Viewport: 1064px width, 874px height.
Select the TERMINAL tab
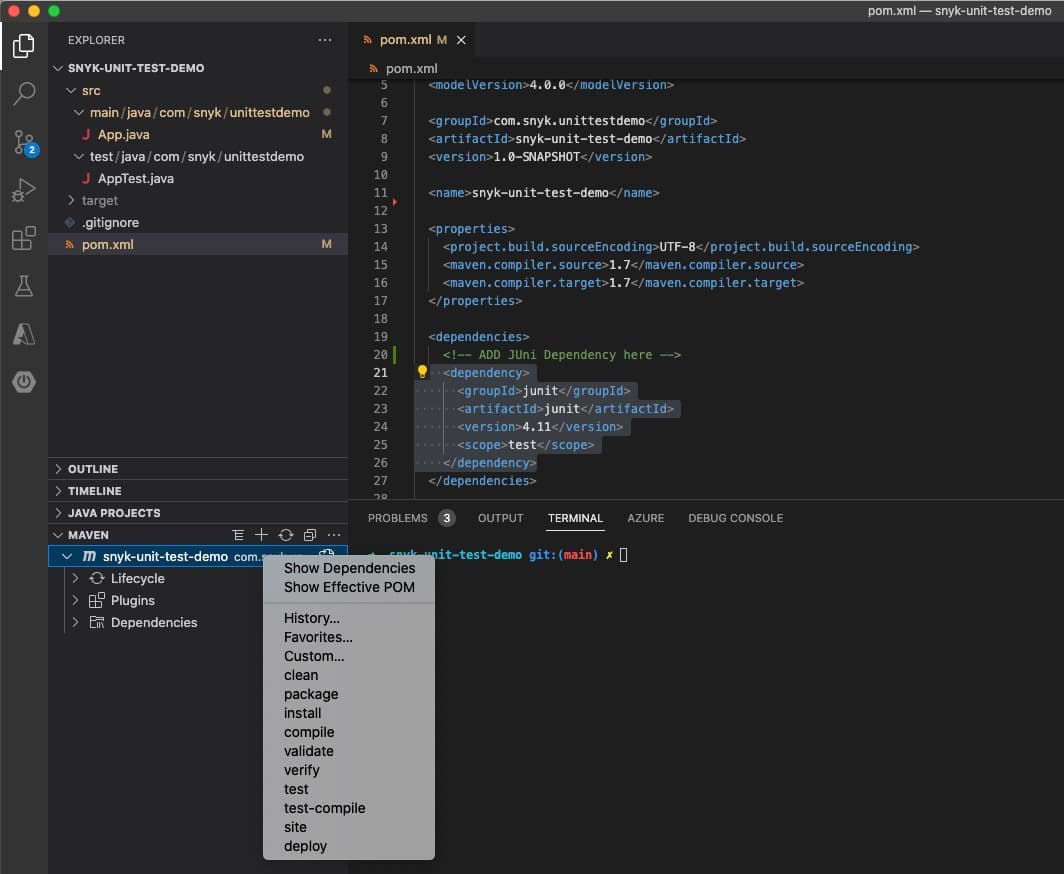575,518
